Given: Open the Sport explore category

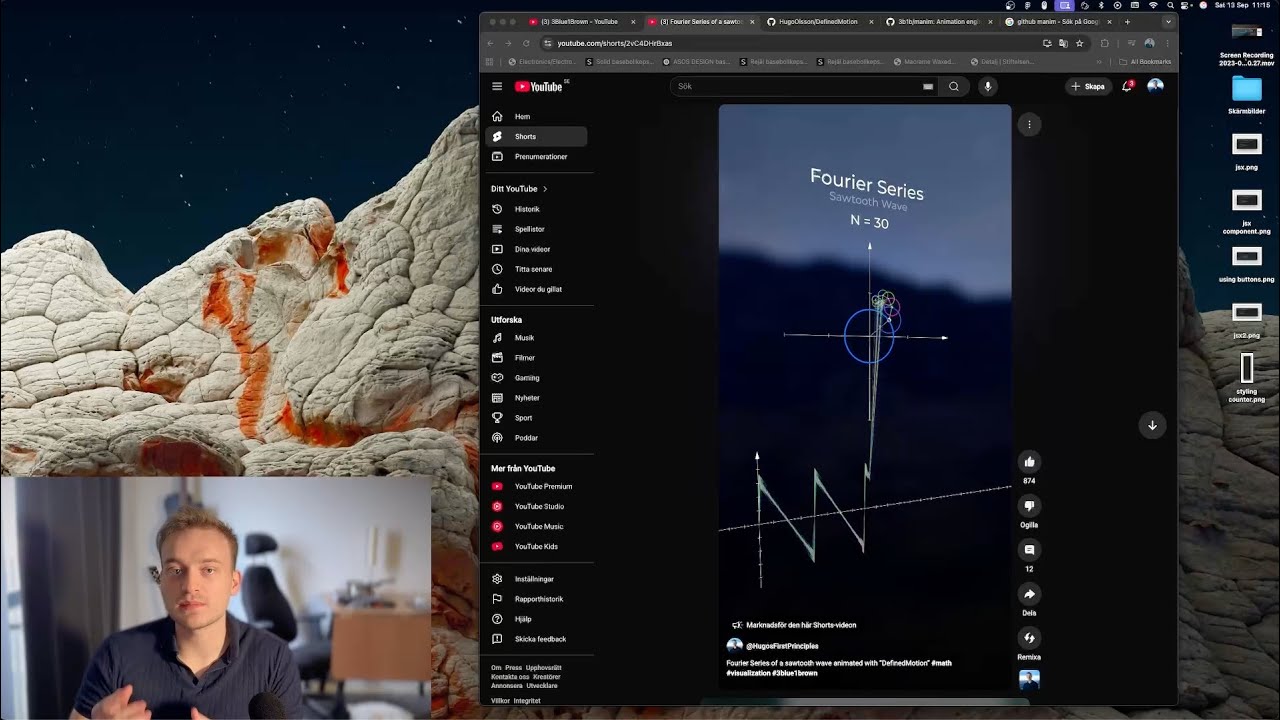Looking at the screenshot, I should pos(537,418).
